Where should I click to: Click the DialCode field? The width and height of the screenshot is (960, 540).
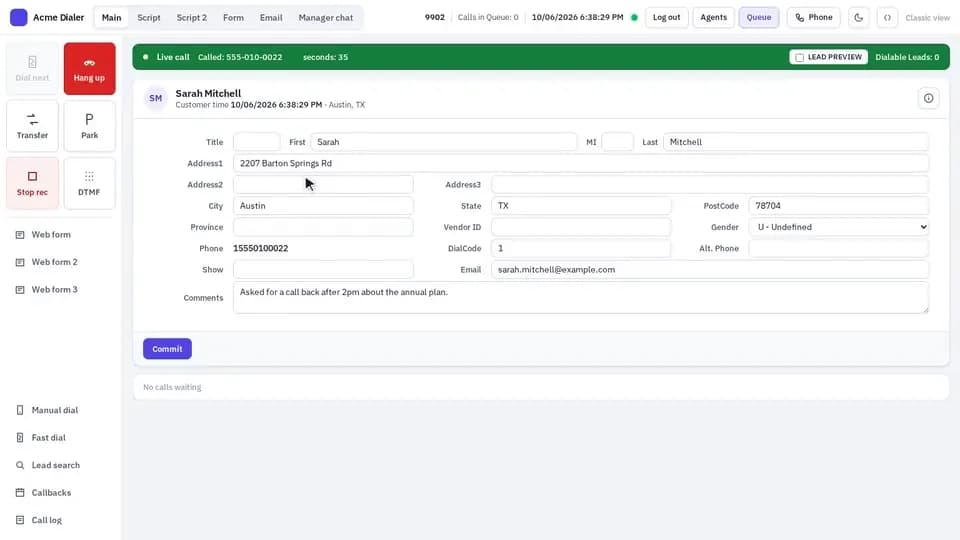click(x=581, y=249)
